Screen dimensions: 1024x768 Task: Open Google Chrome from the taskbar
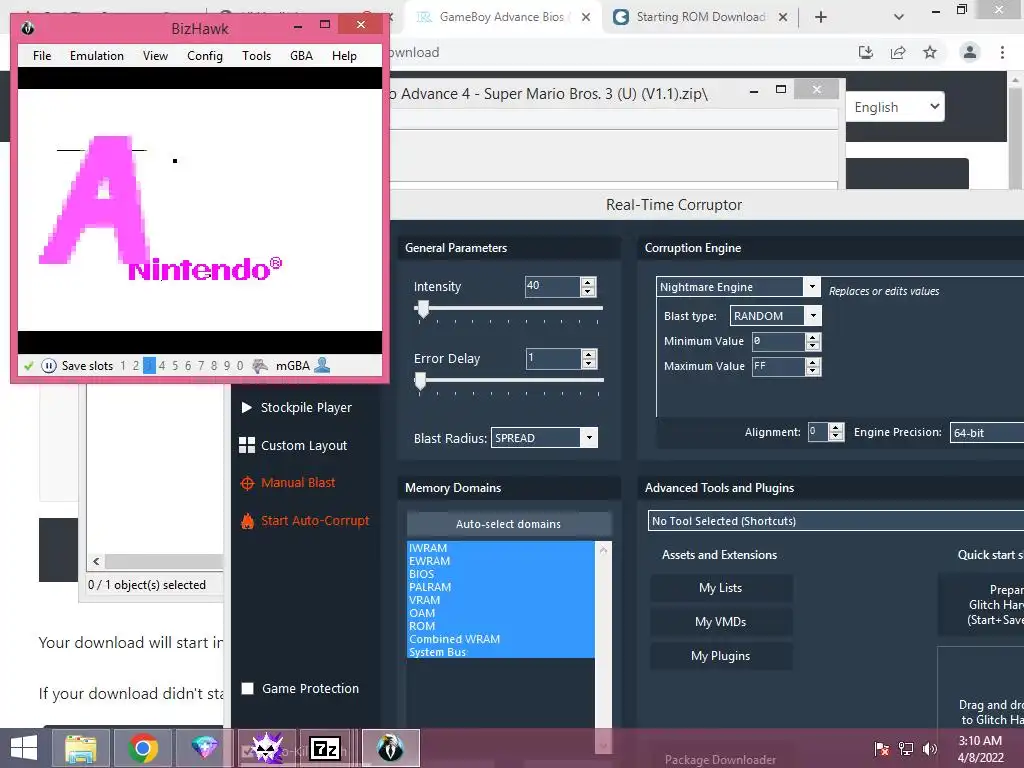click(x=143, y=748)
